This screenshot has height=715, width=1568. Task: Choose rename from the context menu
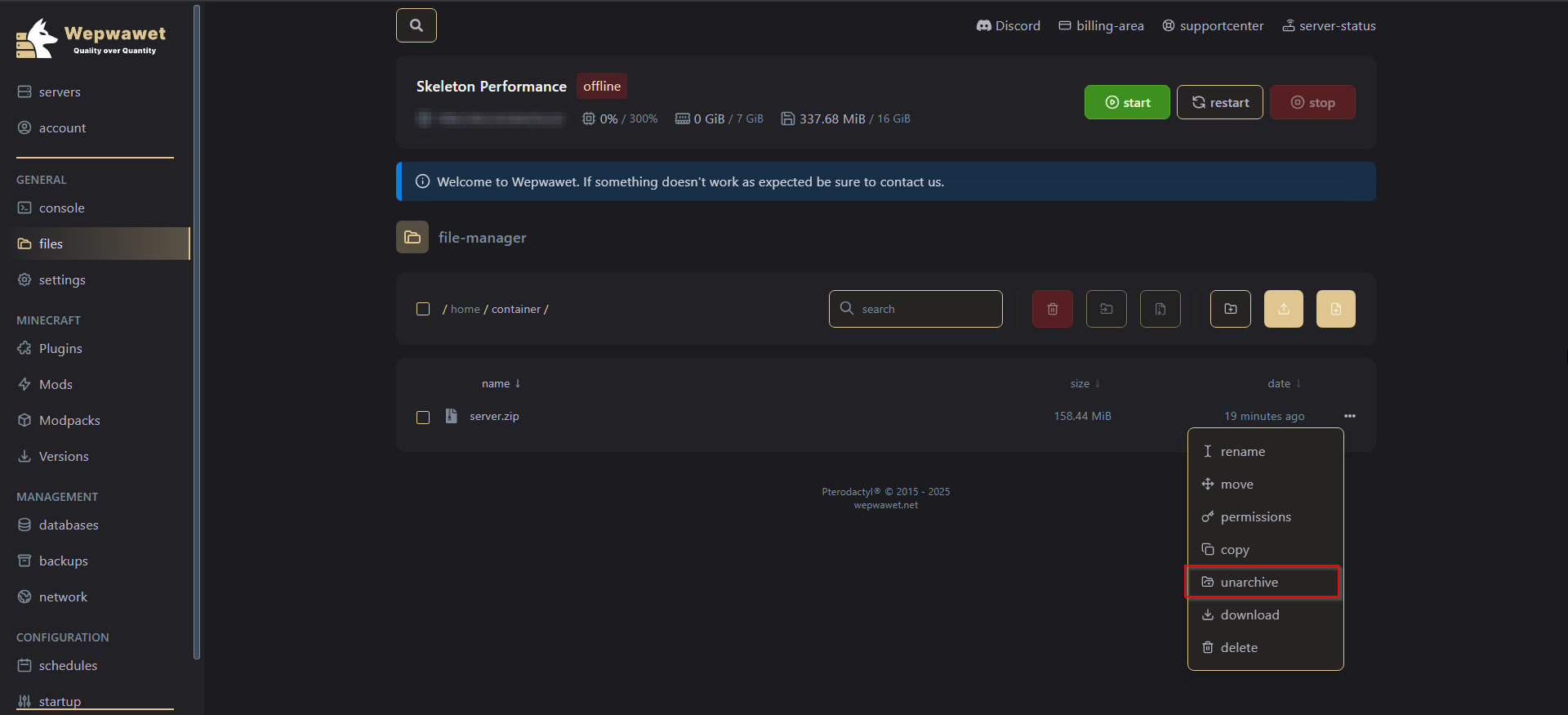pos(1265,451)
